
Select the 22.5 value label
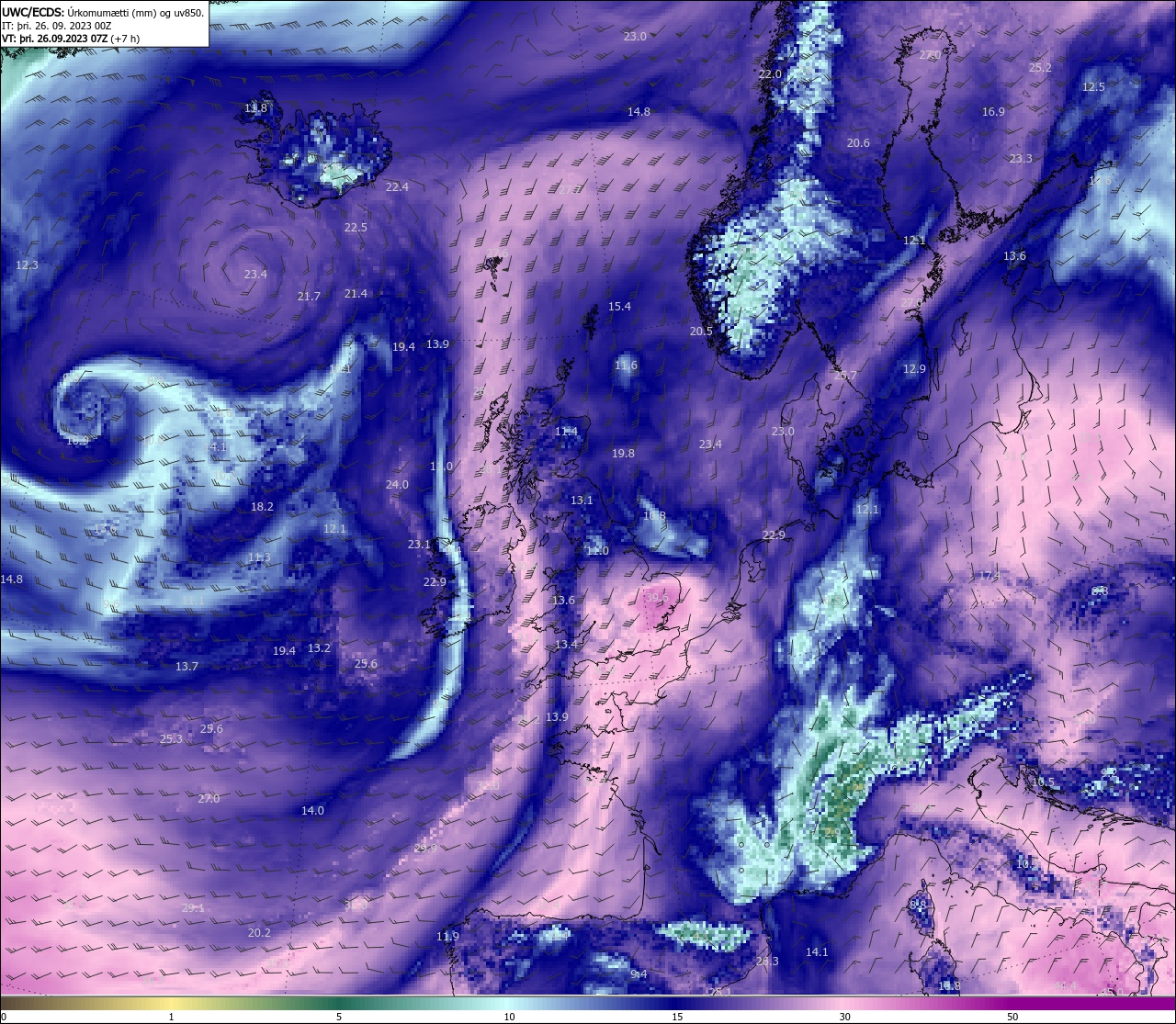[356, 228]
